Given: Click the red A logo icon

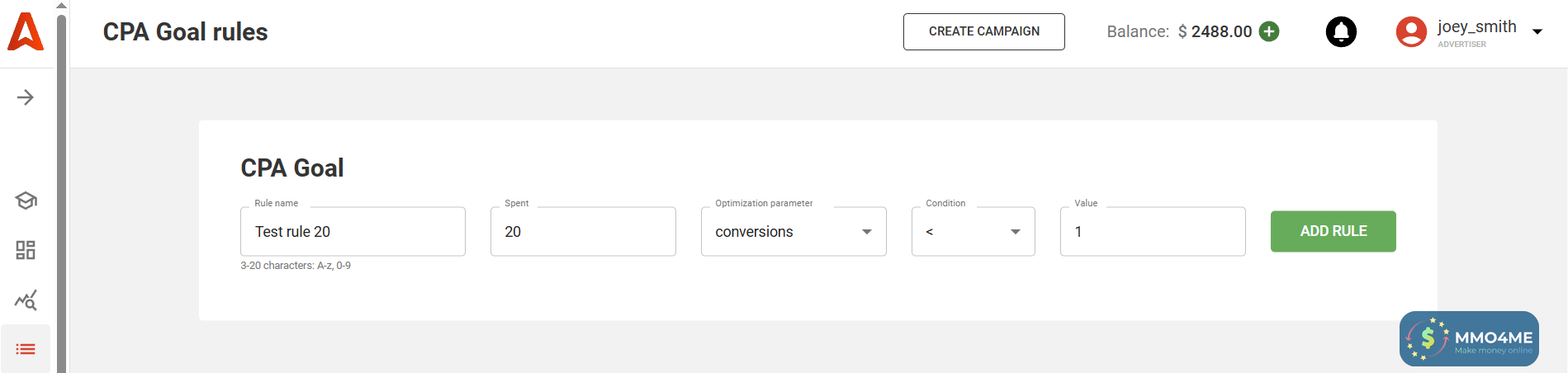Looking at the screenshot, I should click(x=26, y=32).
